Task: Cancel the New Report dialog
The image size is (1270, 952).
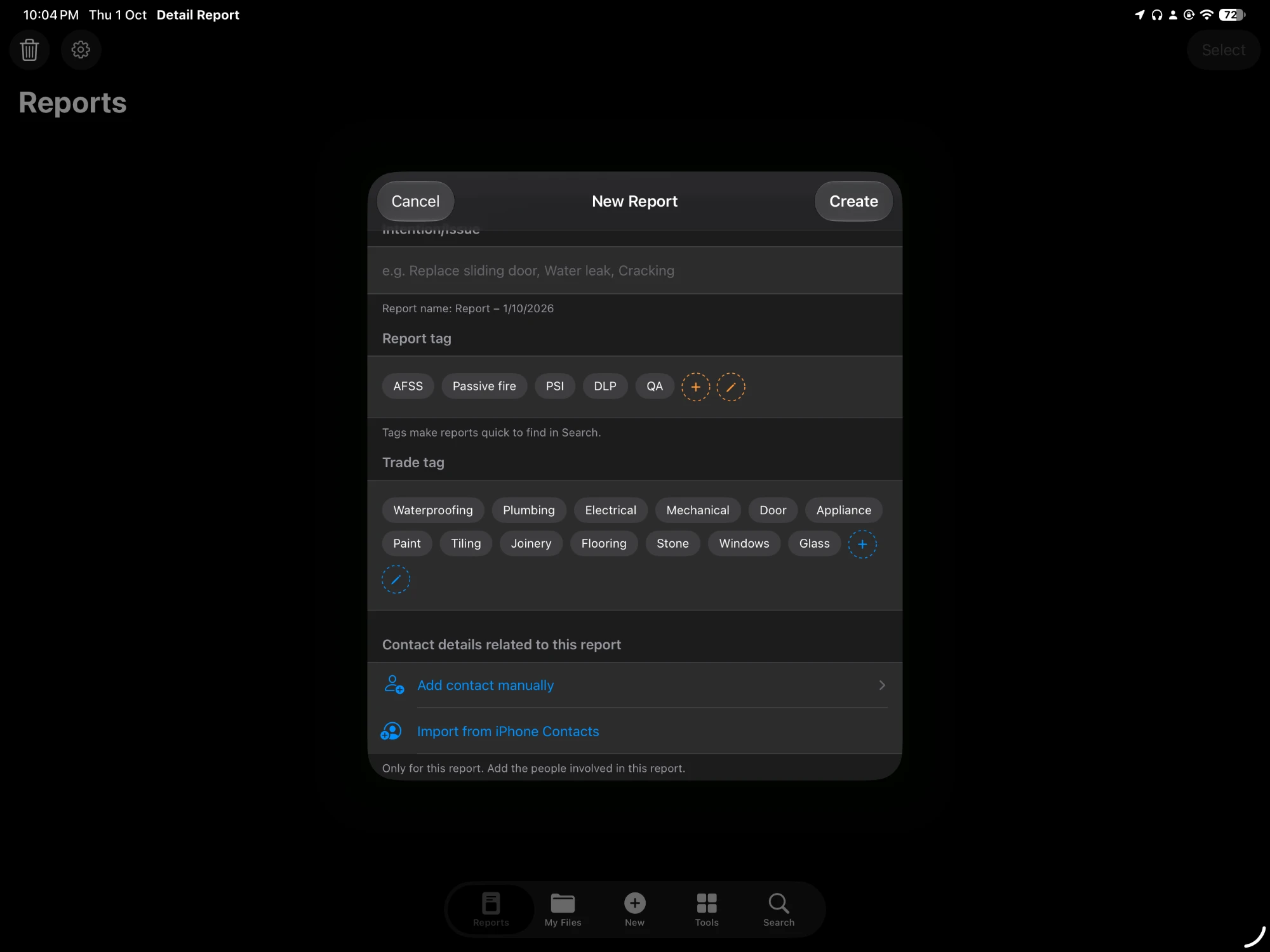Action: pos(415,201)
